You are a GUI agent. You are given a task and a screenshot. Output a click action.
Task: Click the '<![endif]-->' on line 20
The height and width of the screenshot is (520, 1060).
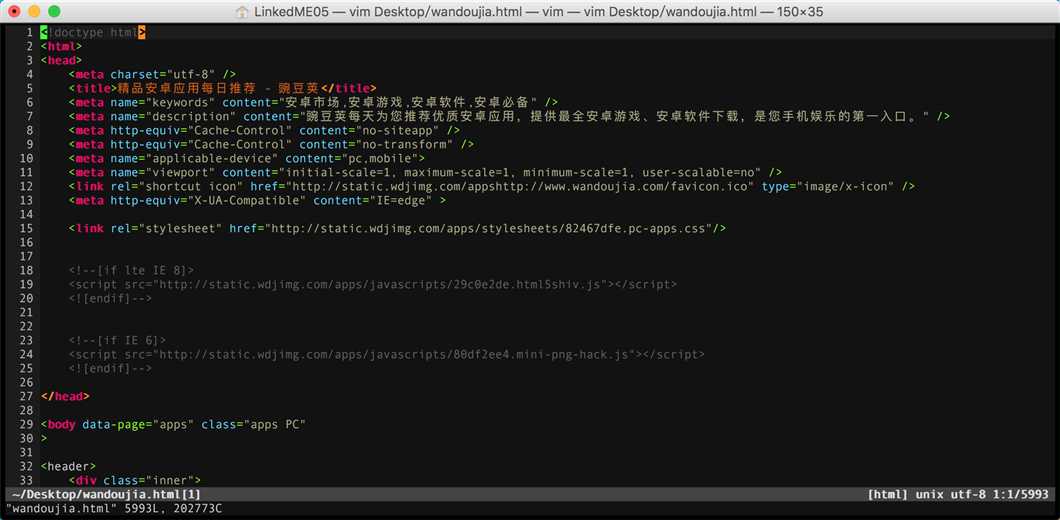[x=110, y=298]
